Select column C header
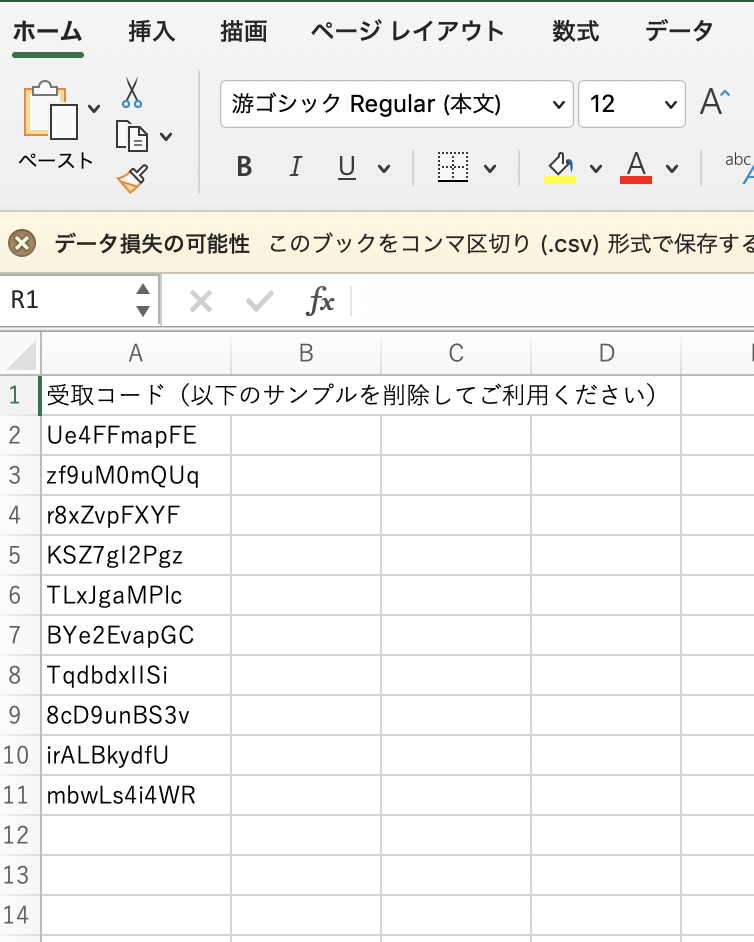The width and height of the screenshot is (754, 942). point(456,353)
